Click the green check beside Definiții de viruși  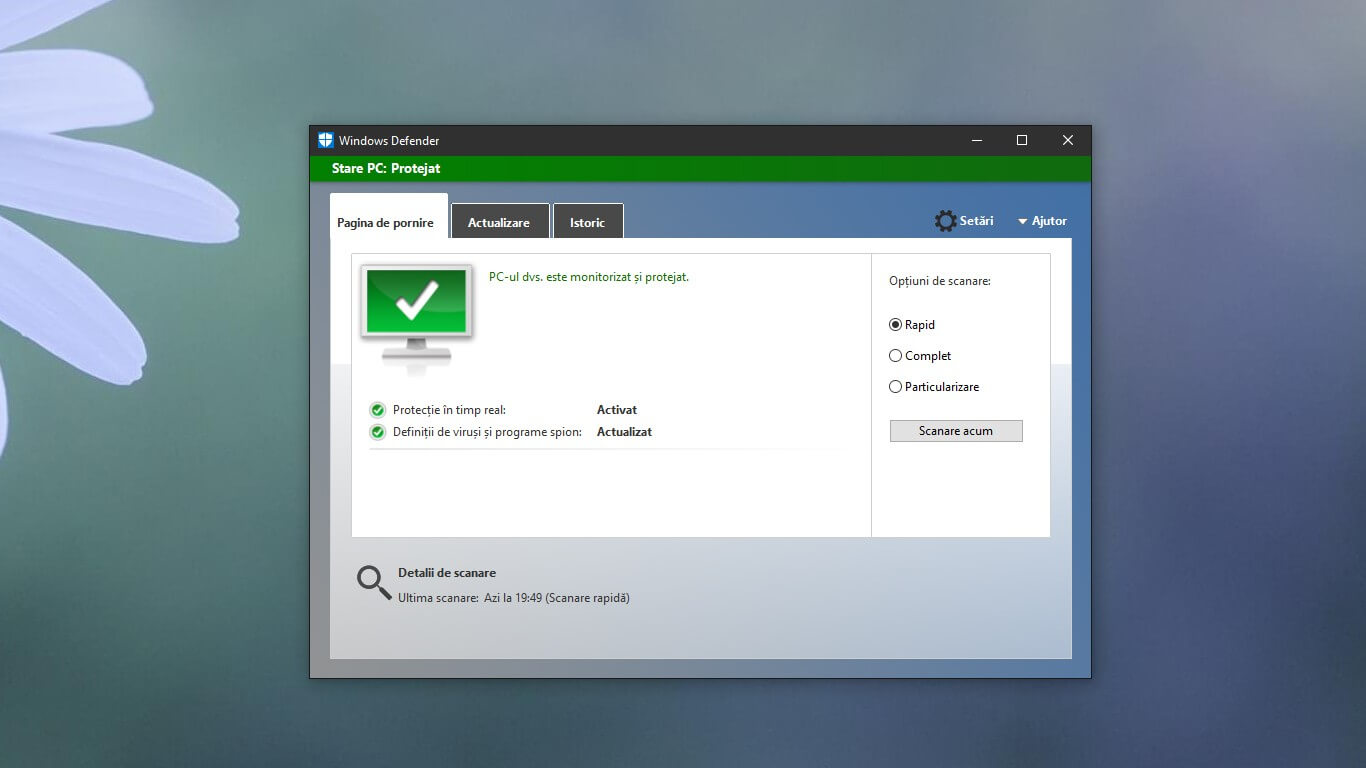pyautogui.click(x=377, y=432)
